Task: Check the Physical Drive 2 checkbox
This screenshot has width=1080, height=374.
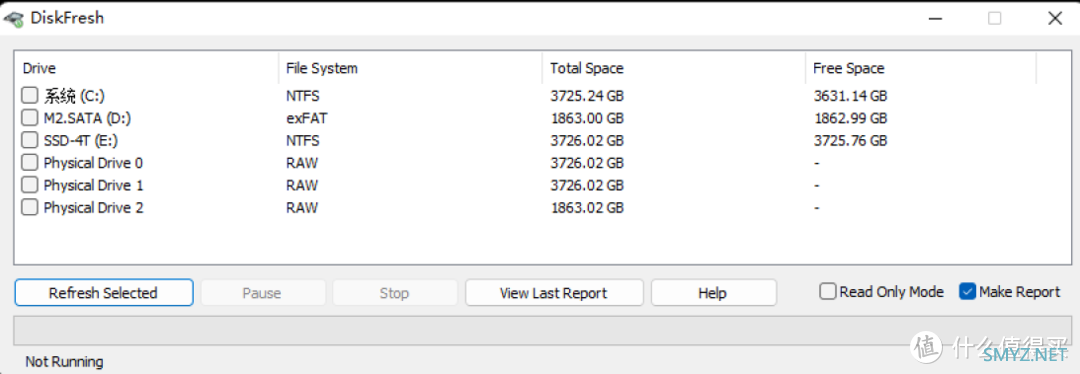Action: click(30, 207)
